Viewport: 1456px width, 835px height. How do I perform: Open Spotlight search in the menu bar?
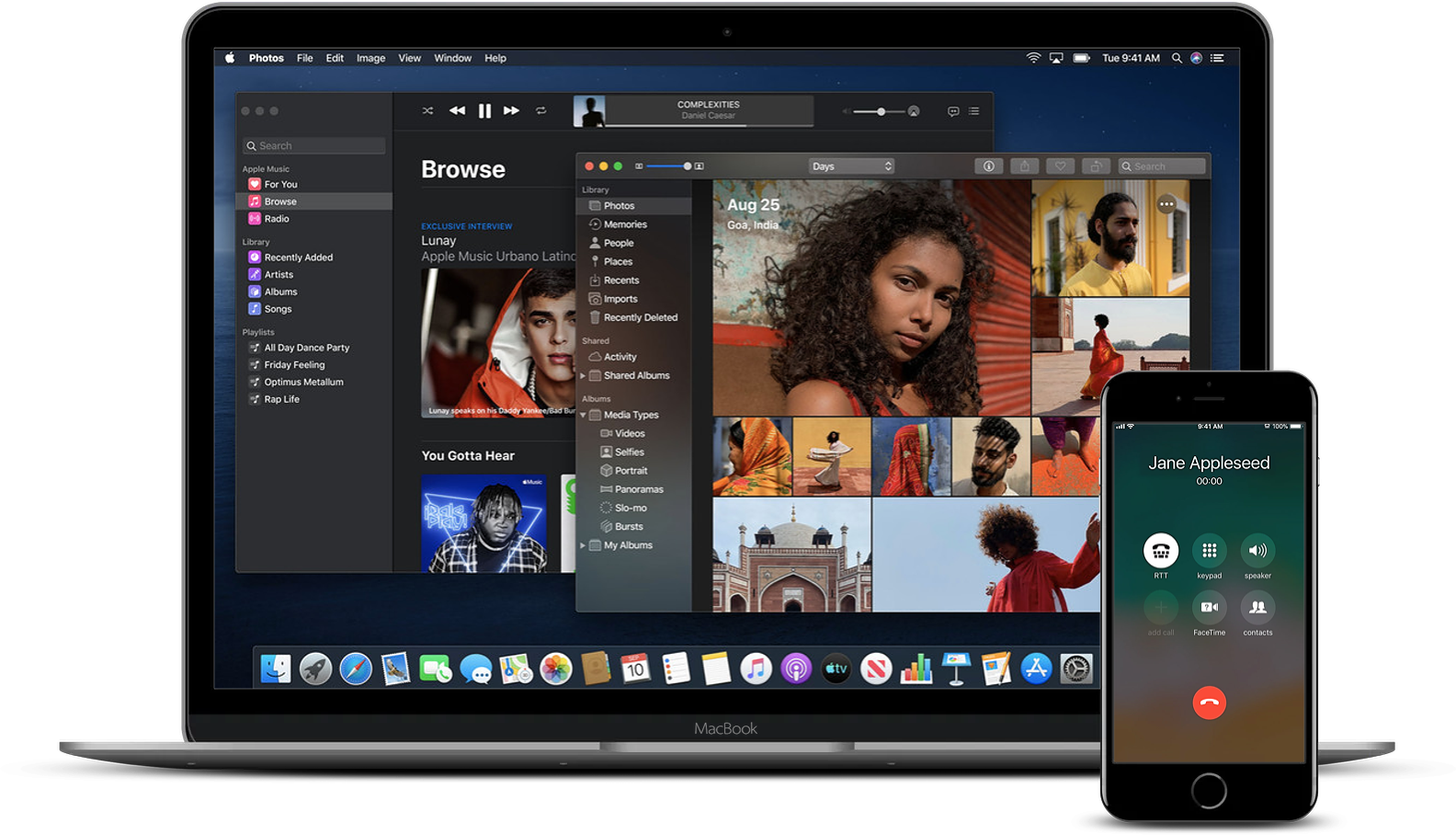tap(1177, 58)
